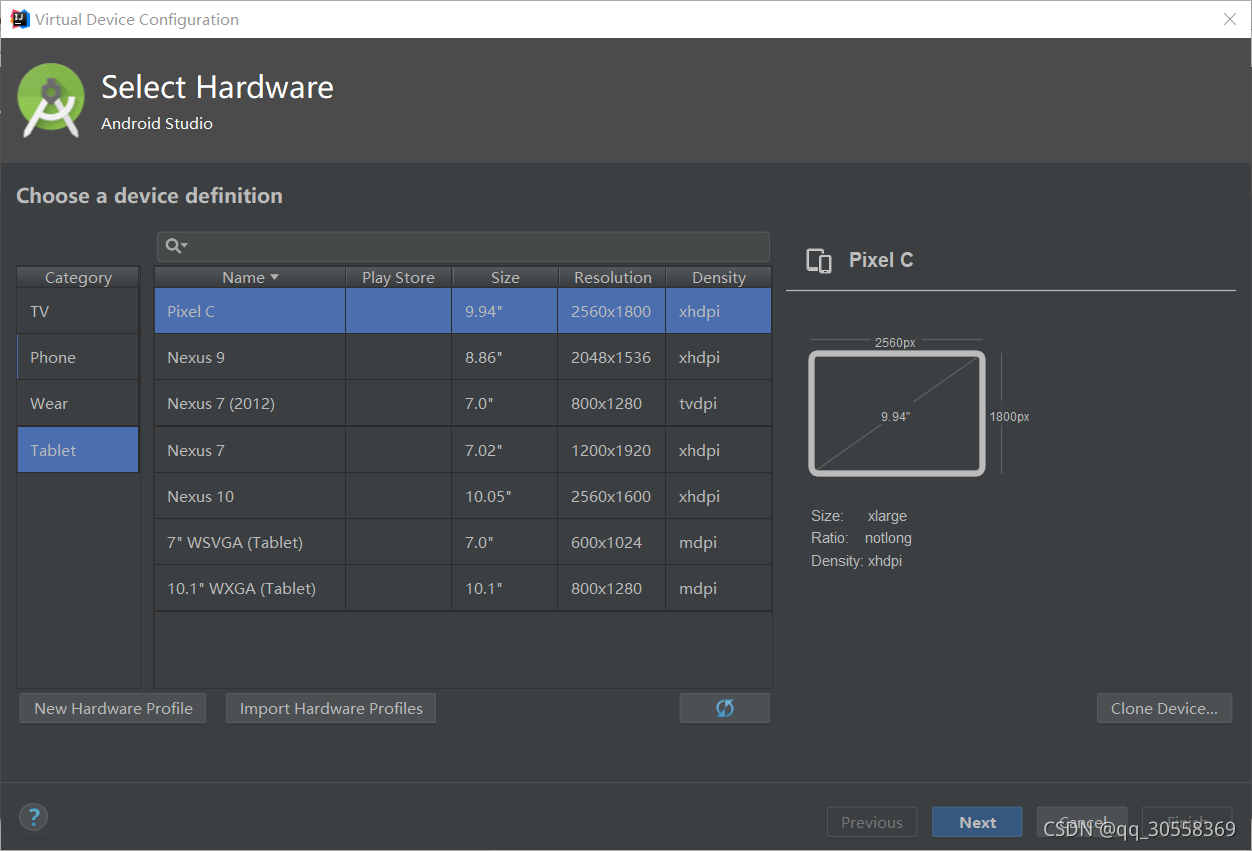Click the IntelliJ title bar app icon
The width and height of the screenshot is (1252, 851).
(x=19, y=19)
